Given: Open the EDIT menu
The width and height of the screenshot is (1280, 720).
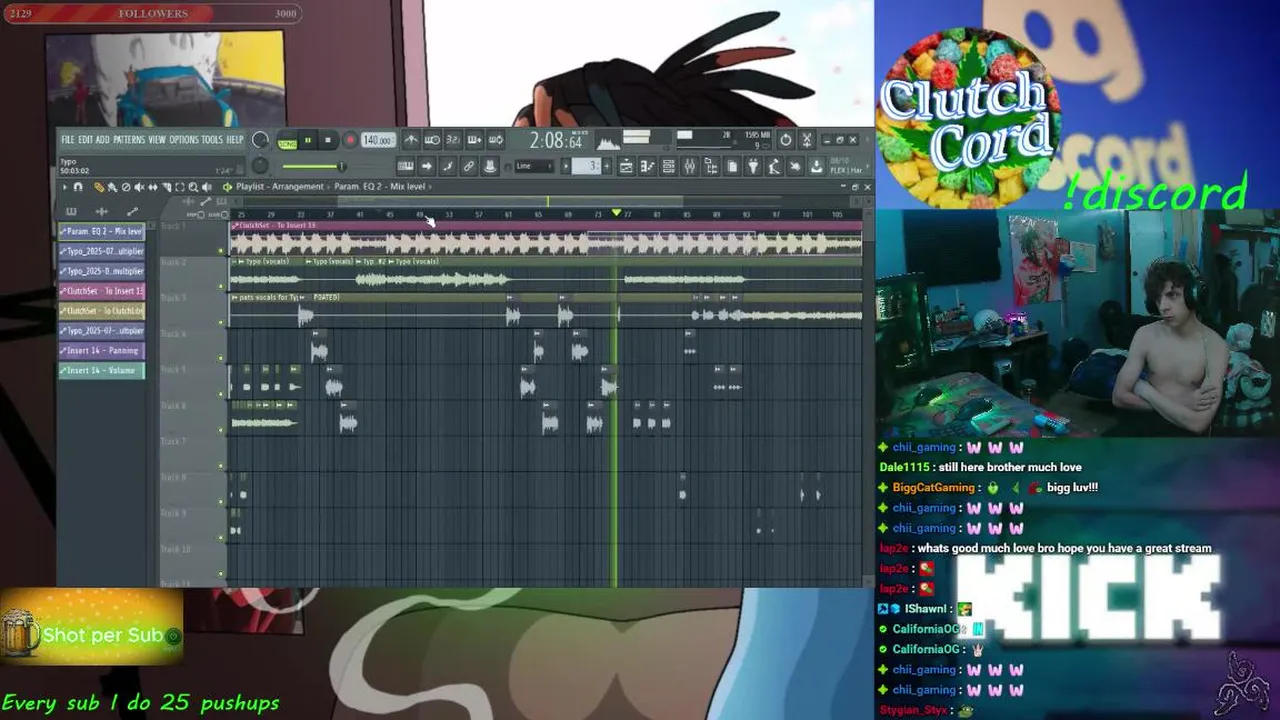Looking at the screenshot, I should [x=86, y=140].
